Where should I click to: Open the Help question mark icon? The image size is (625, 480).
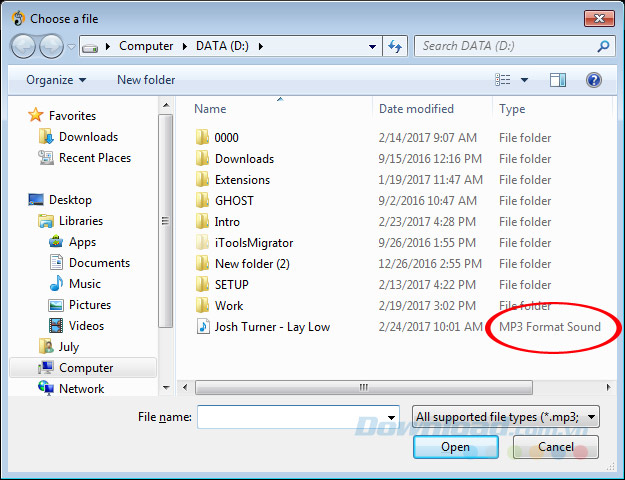coord(594,80)
